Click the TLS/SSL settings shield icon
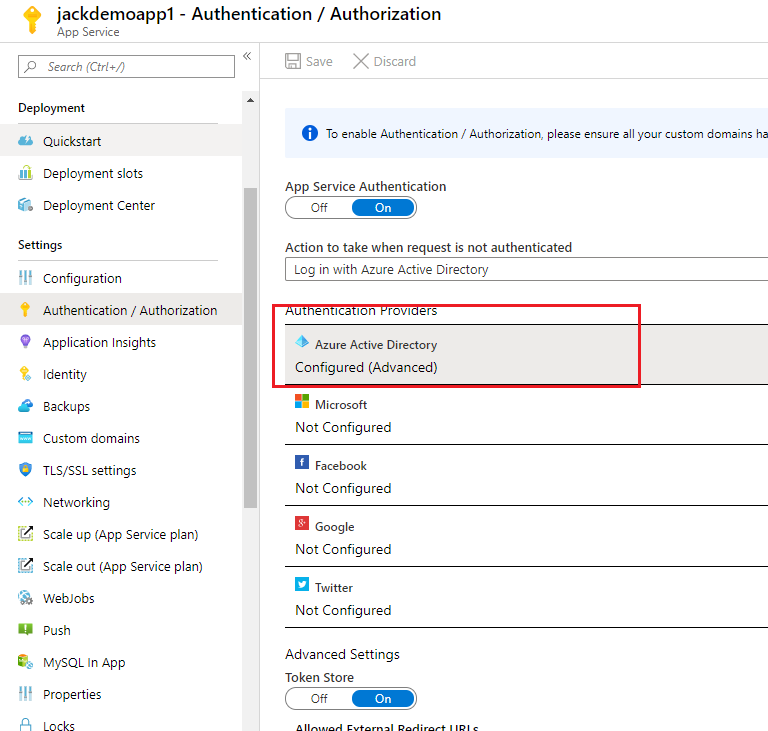 tap(26, 470)
